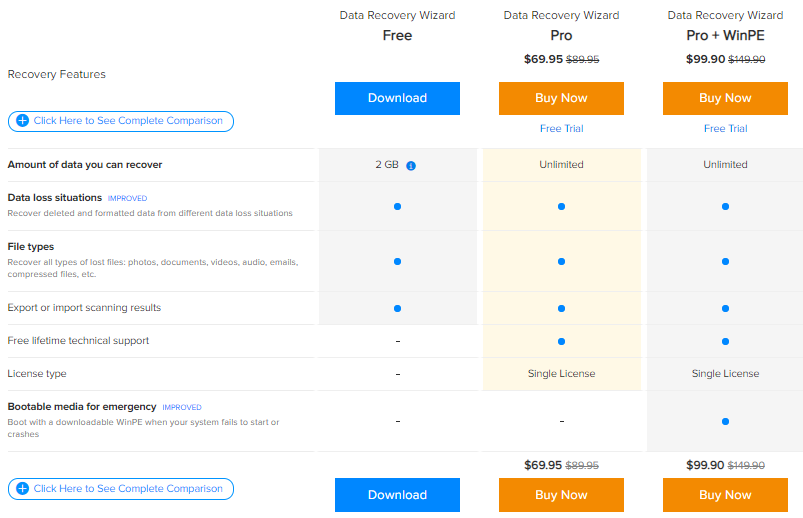Image resolution: width=803 pixels, height=518 pixels.
Task: Click bottom Buy Now under $99.90
Action: (725, 495)
